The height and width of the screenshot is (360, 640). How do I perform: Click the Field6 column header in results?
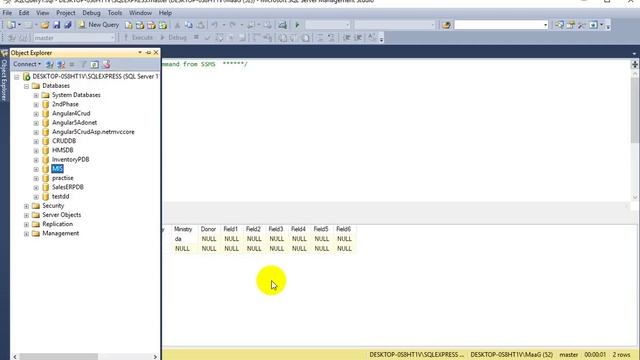click(343, 229)
